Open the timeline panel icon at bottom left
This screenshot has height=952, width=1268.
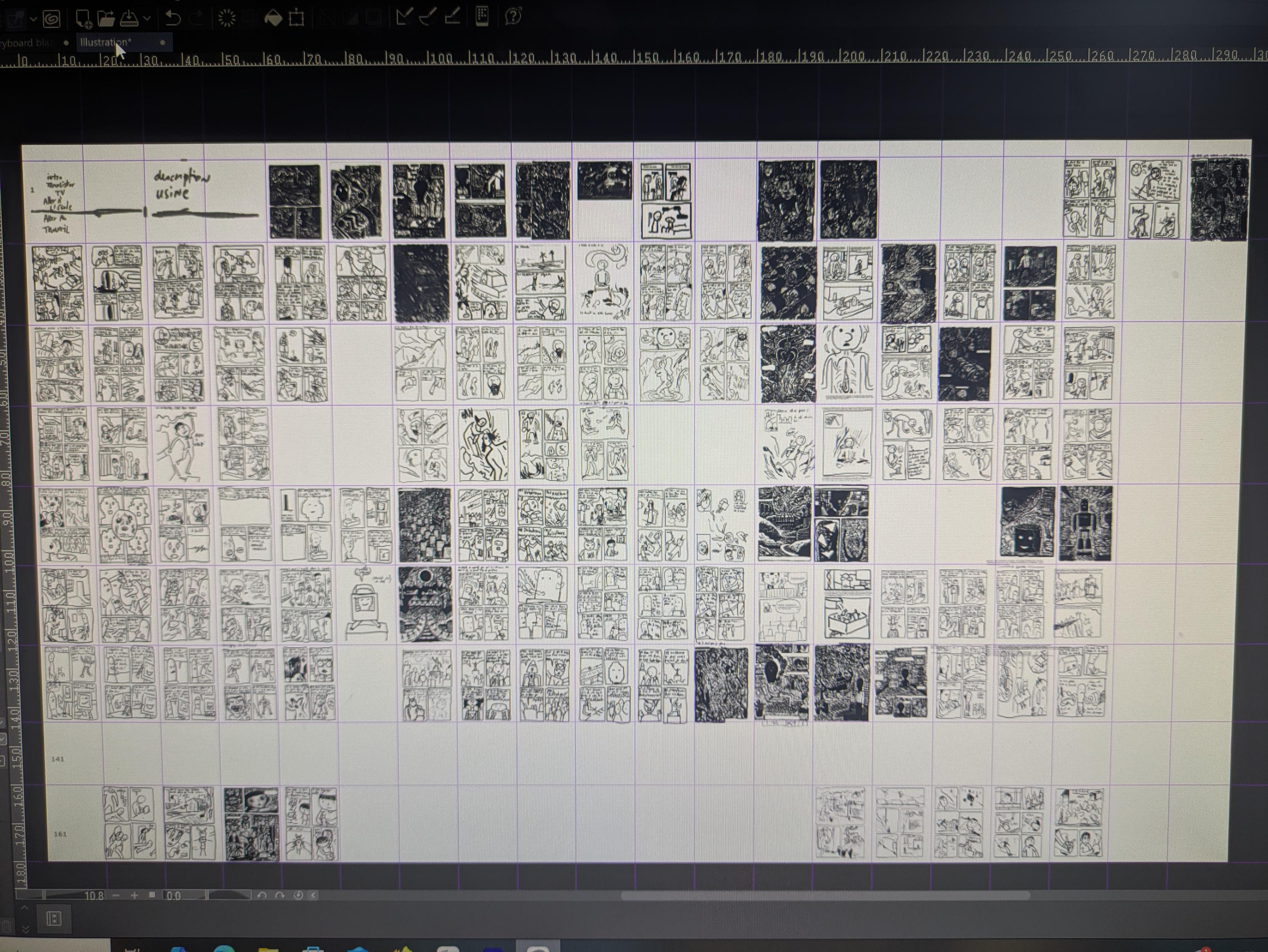53,919
